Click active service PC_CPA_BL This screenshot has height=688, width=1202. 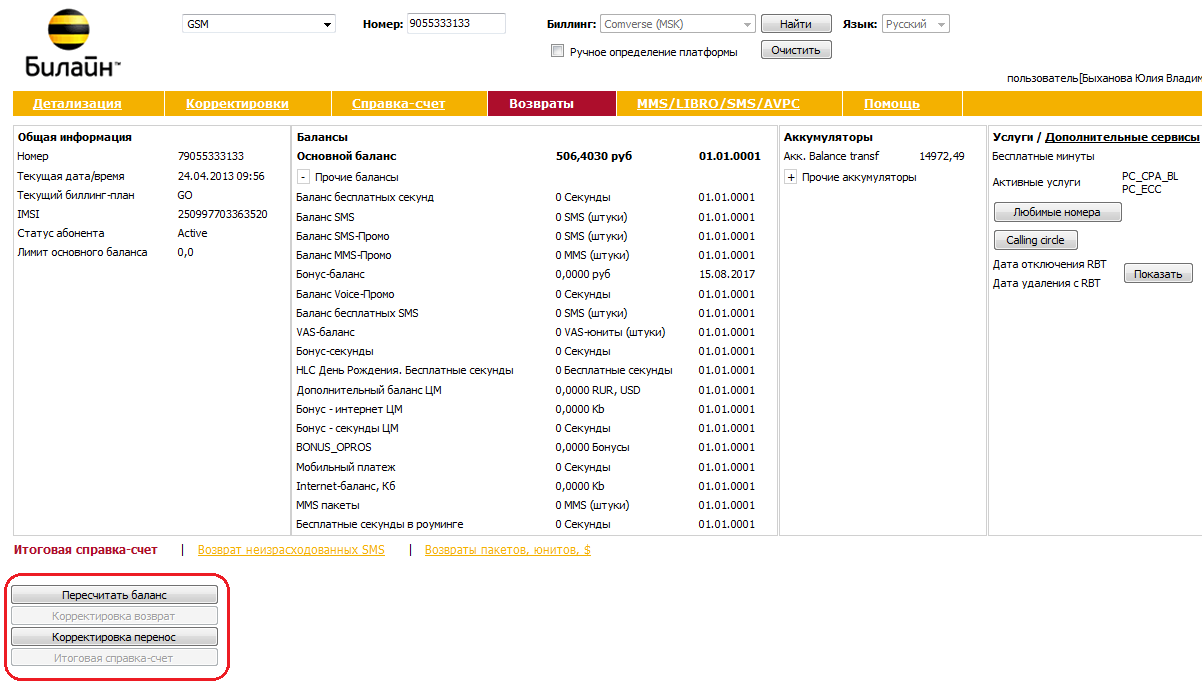[x=1150, y=176]
